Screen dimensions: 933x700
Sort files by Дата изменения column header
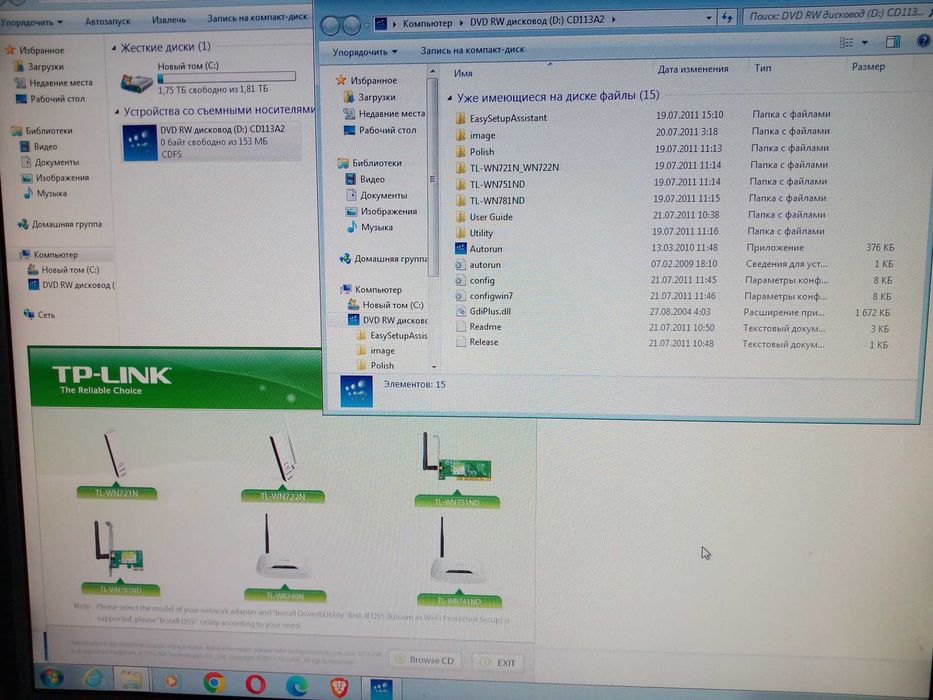click(x=693, y=69)
